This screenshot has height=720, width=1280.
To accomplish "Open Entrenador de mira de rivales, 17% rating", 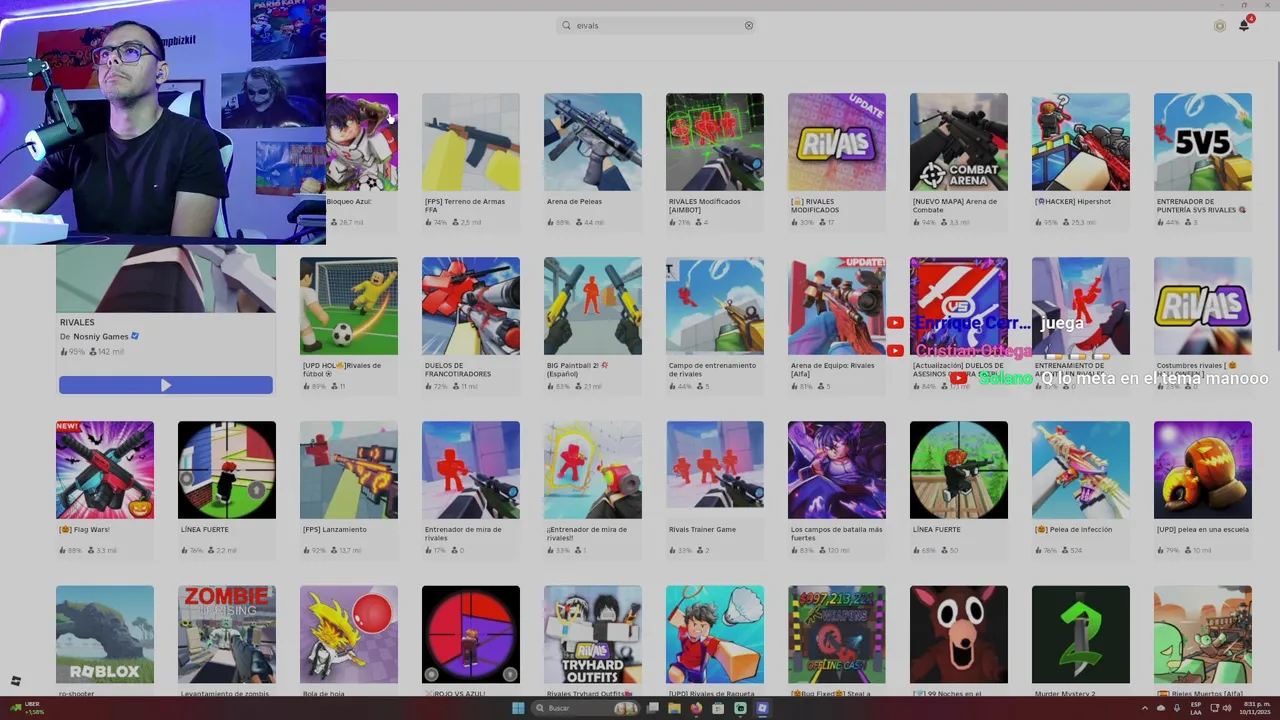I will (x=471, y=470).
